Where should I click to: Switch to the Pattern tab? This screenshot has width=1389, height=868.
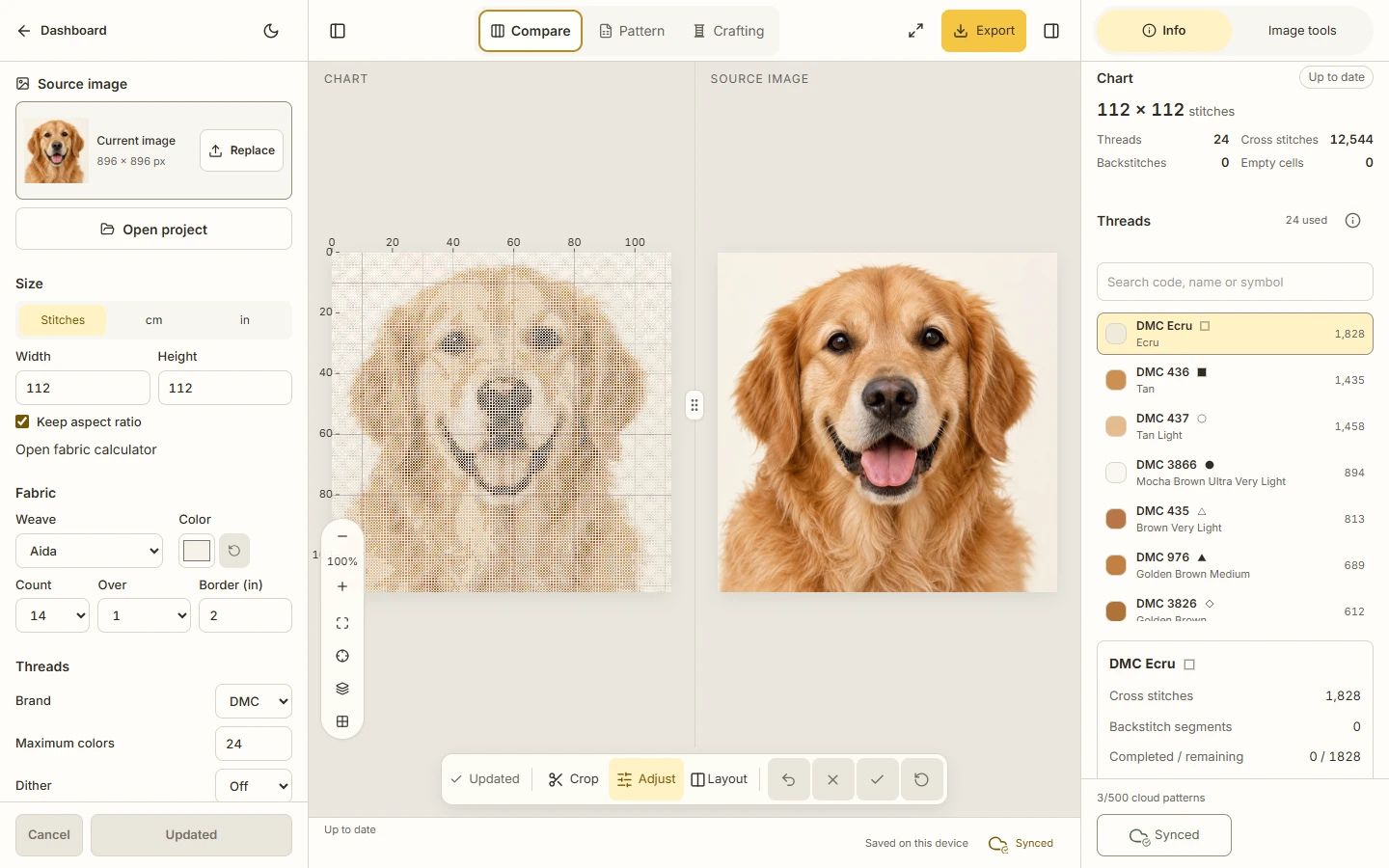pos(632,31)
